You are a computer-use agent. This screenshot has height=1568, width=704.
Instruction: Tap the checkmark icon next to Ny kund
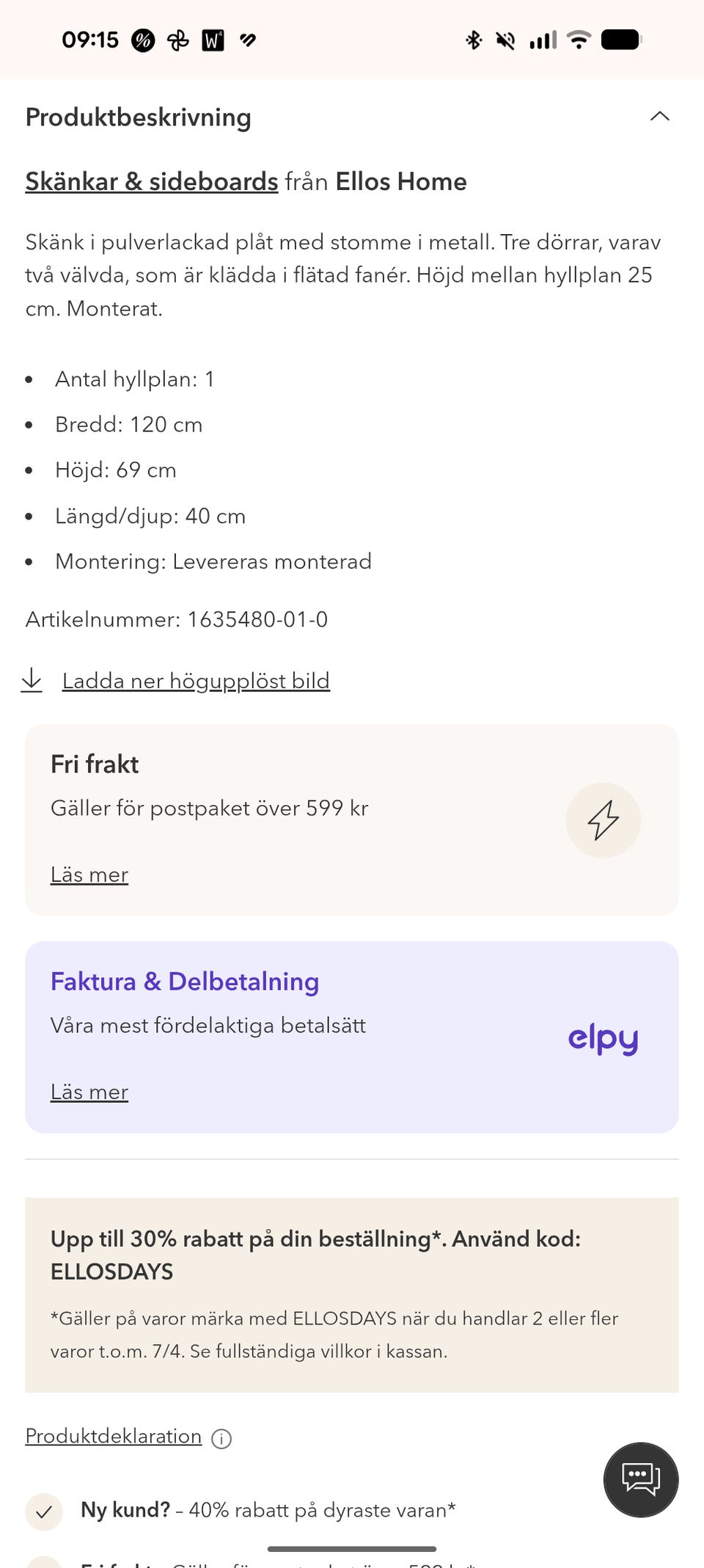tap(44, 1512)
